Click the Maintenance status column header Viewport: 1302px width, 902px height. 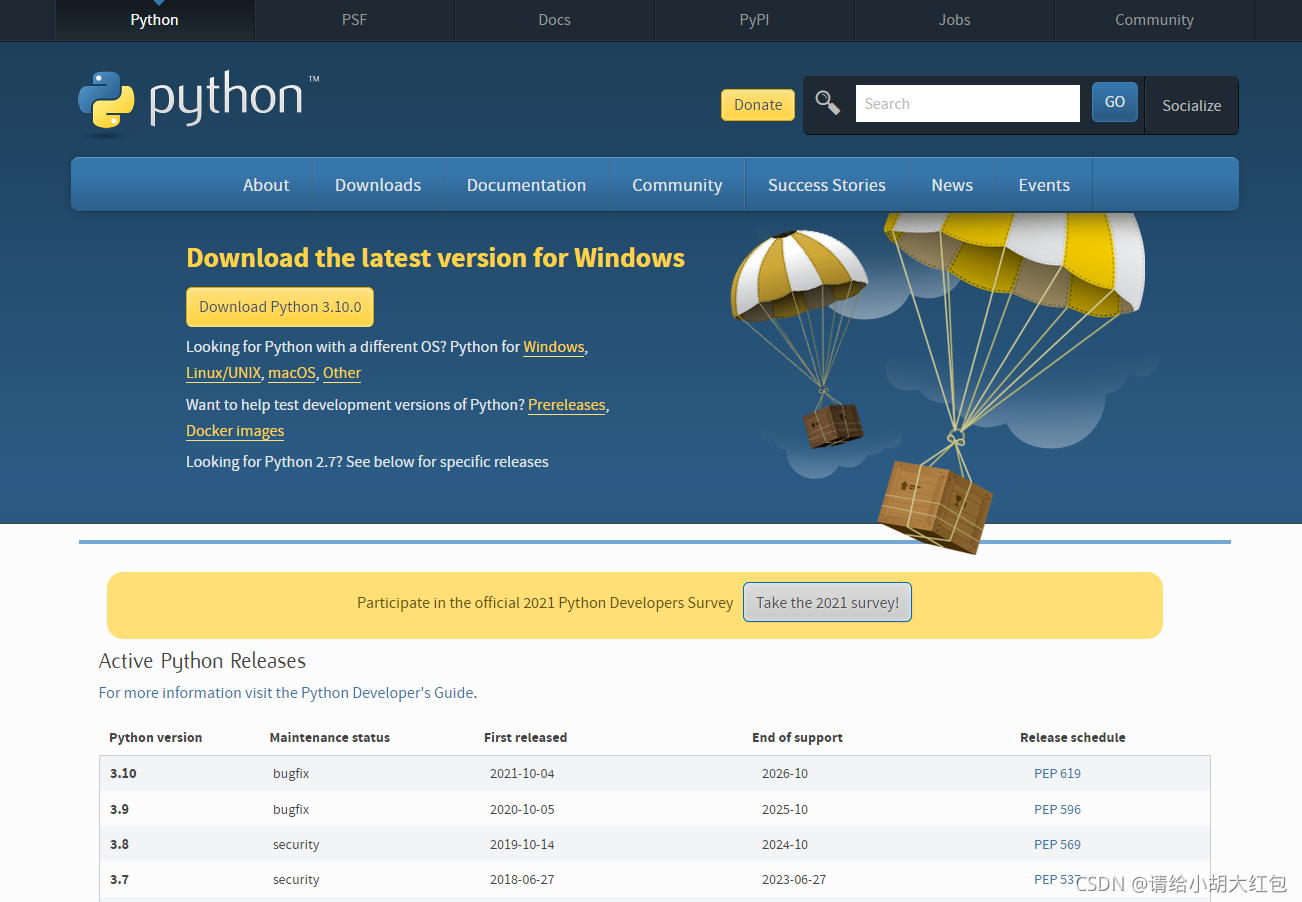pos(330,738)
